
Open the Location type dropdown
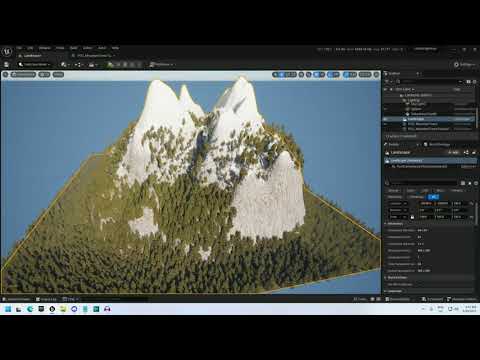pyautogui.click(x=398, y=203)
